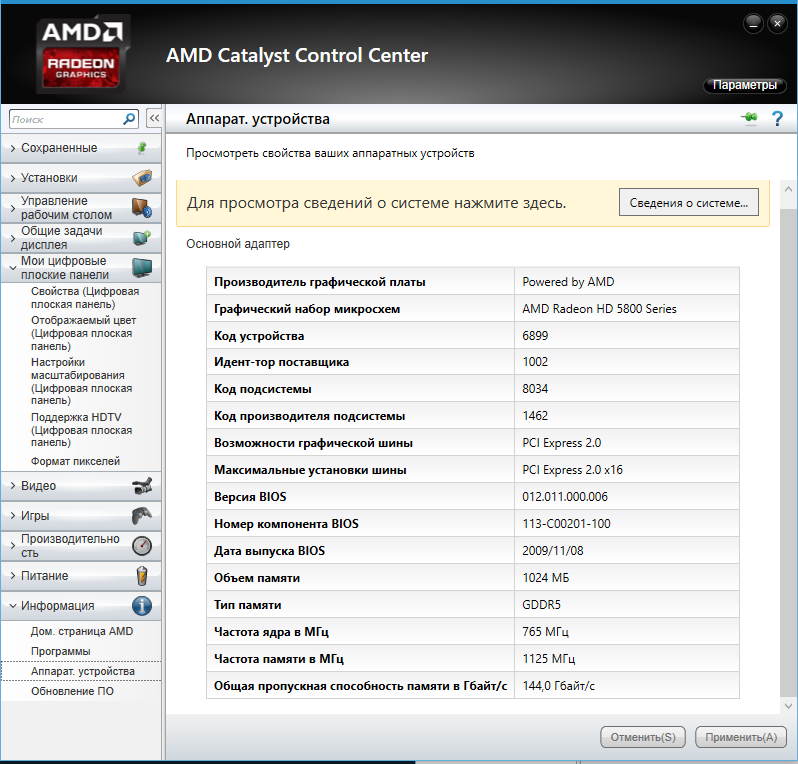Click the green pin icon in page header
This screenshot has width=798, height=764.
coord(750,118)
